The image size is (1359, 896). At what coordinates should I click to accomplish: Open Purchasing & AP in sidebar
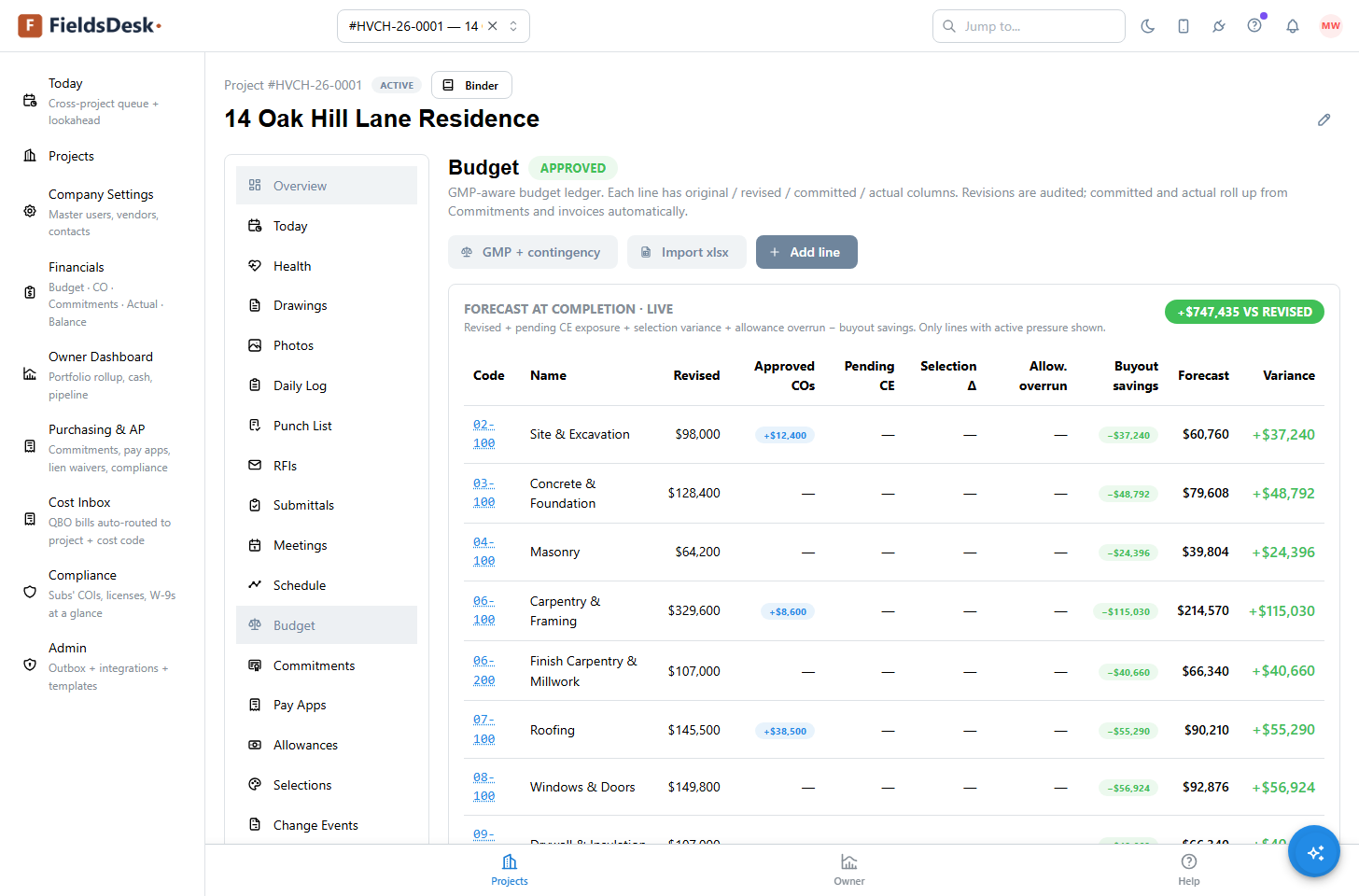click(x=102, y=447)
